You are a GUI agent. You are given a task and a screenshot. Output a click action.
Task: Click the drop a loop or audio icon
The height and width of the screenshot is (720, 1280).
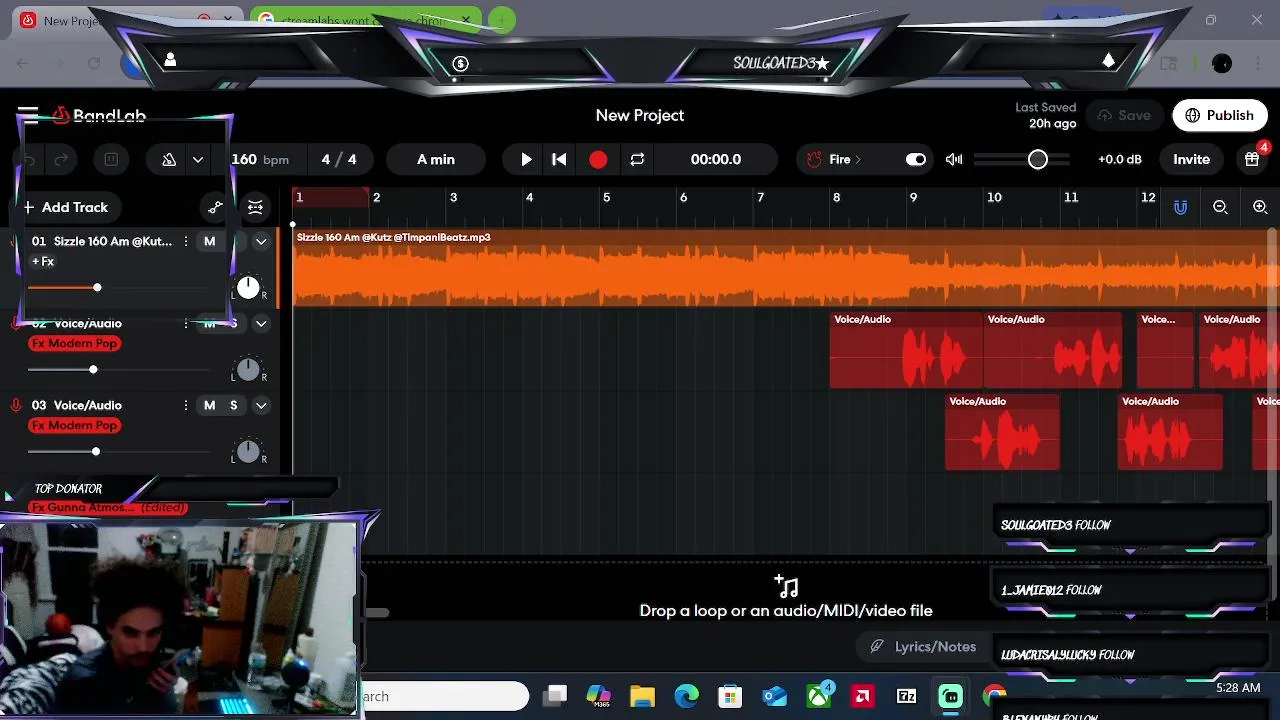click(786, 586)
